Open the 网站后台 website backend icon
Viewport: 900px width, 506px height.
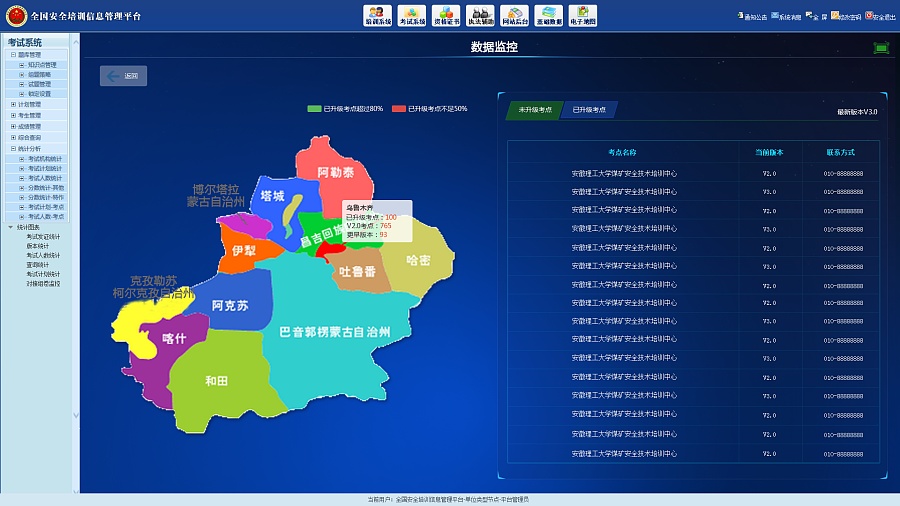(514, 15)
